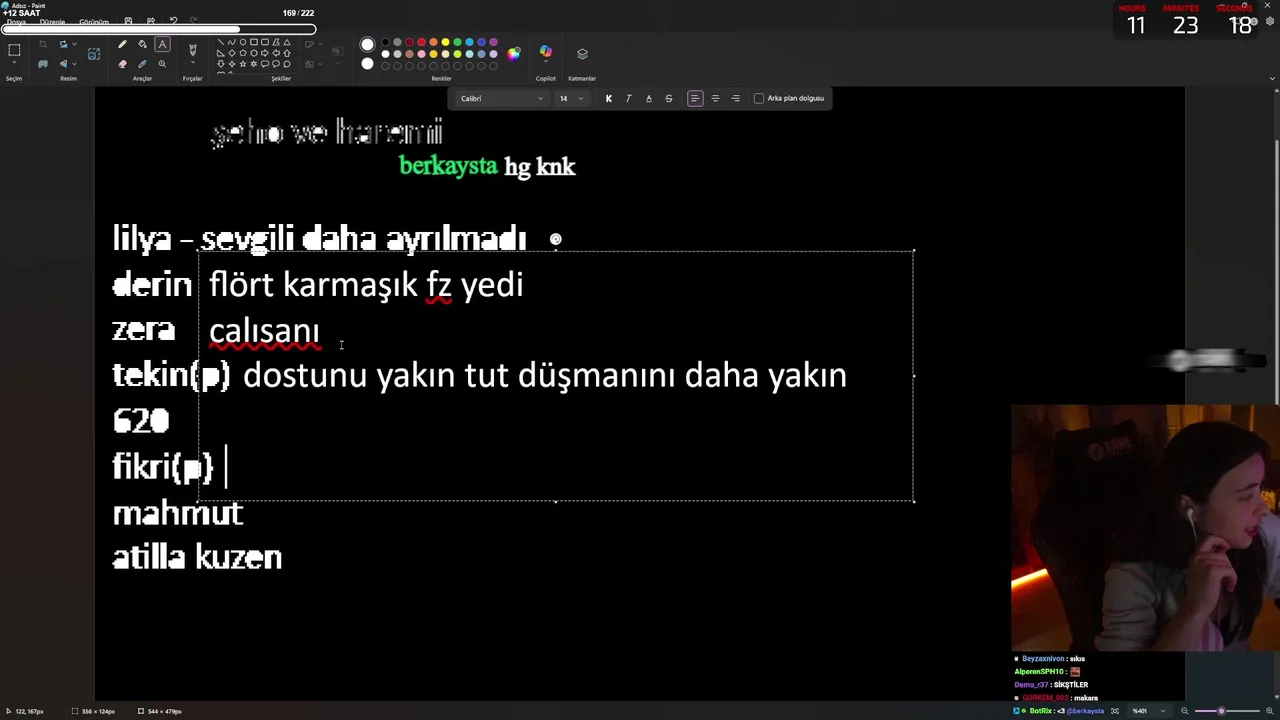The height and width of the screenshot is (720, 1280).
Task: Select the Color picker eyedropper tool
Action: coord(142,64)
